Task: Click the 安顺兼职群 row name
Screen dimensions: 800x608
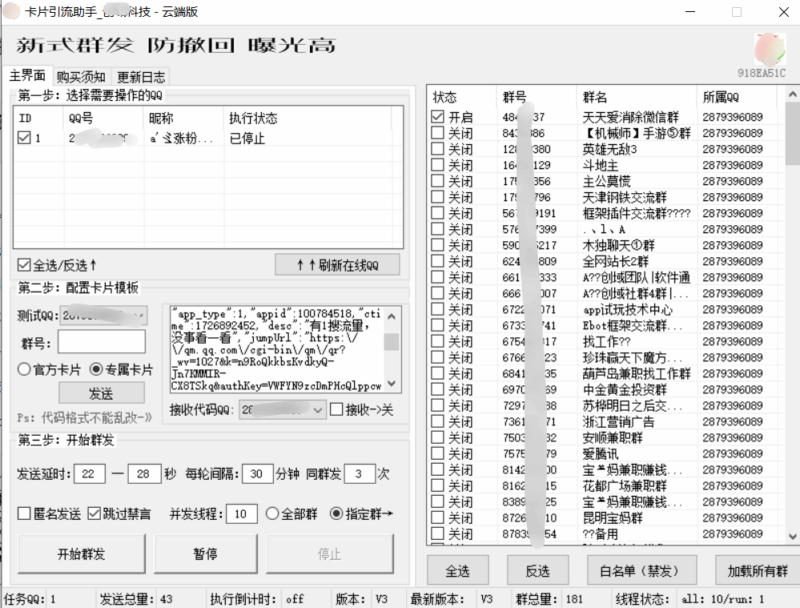Action: coord(612,438)
